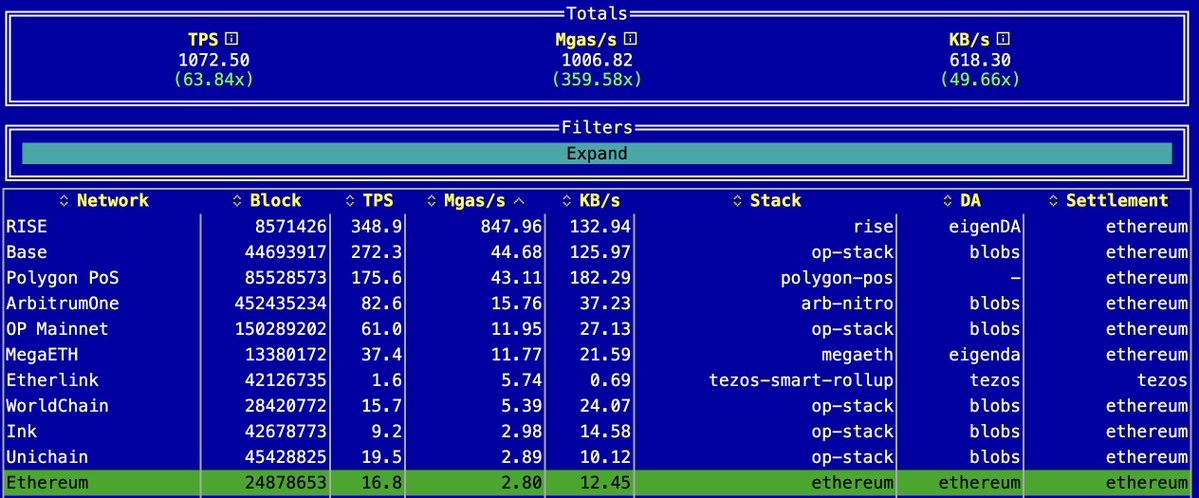Click RISE block number 8571426

pyautogui.click(x=291, y=226)
